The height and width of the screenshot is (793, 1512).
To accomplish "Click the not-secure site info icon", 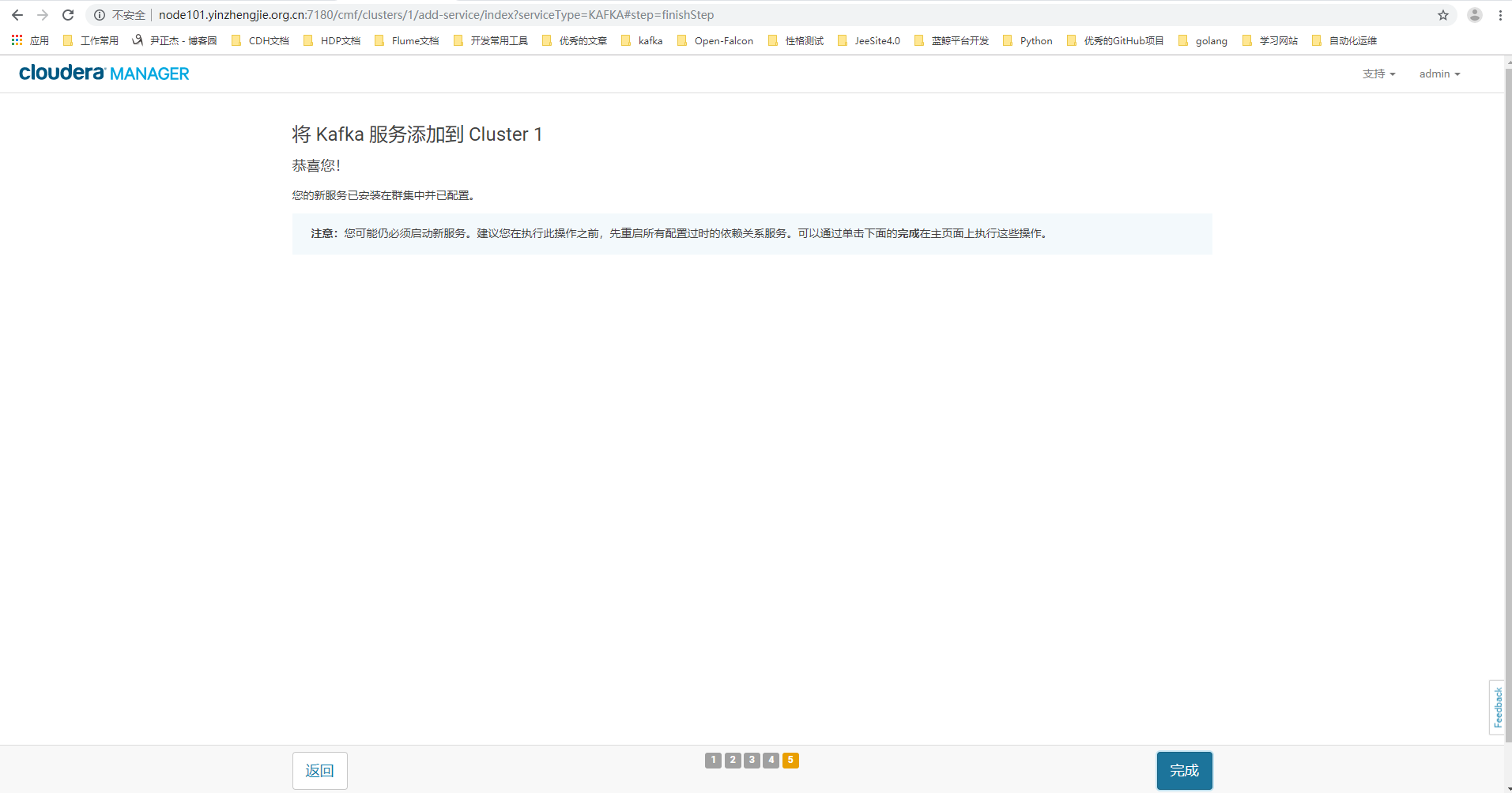I will [x=100, y=15].
